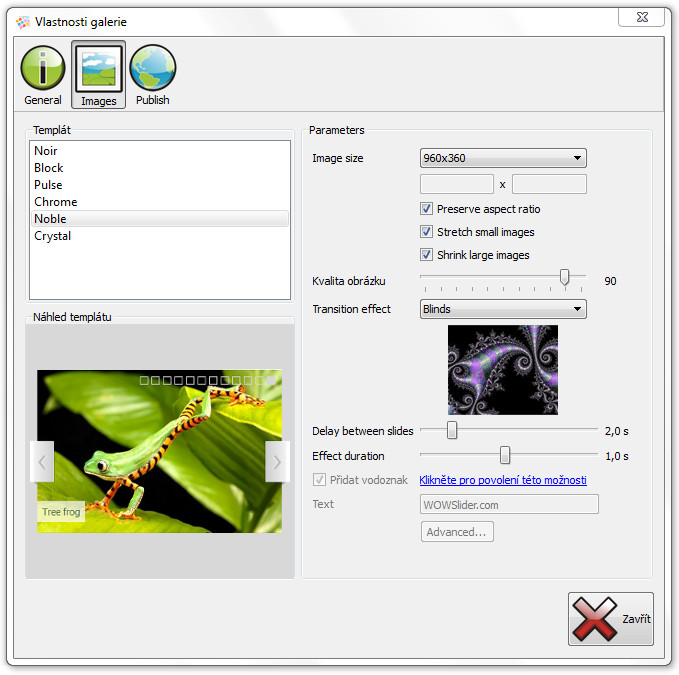This screenshot has height=675, width=679.
Task: Click the Effect duration slider handle
Action: pos(504,455)
